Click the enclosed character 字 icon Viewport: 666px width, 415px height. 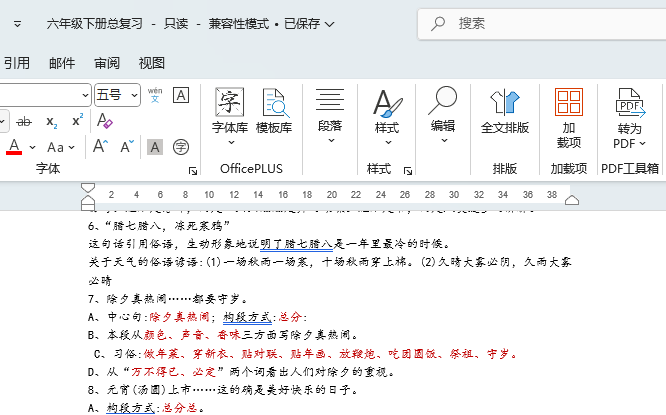tap(181, 147)
